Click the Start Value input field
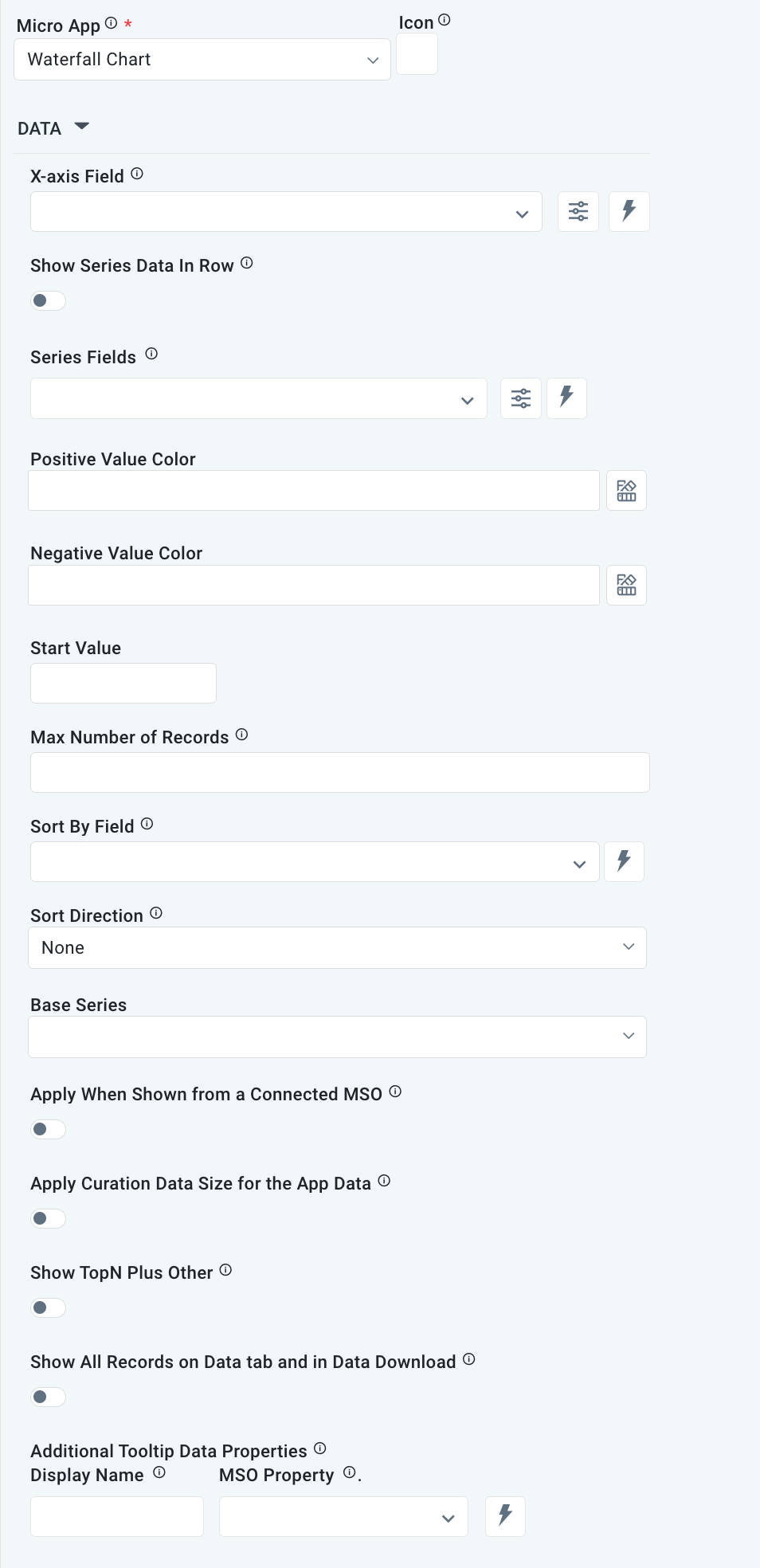 click(x=123, y=683)
